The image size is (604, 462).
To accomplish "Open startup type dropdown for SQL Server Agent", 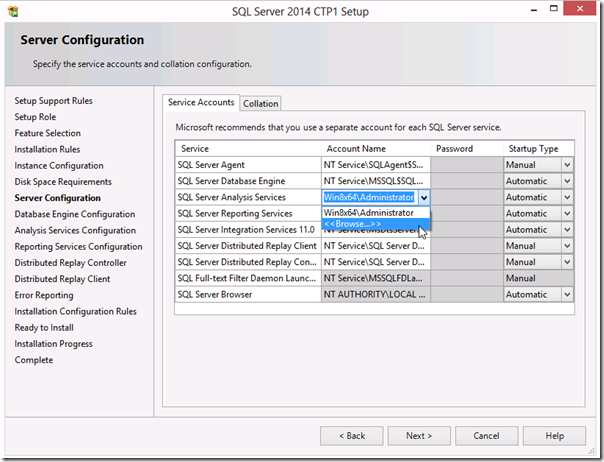I will pos(567,165).
